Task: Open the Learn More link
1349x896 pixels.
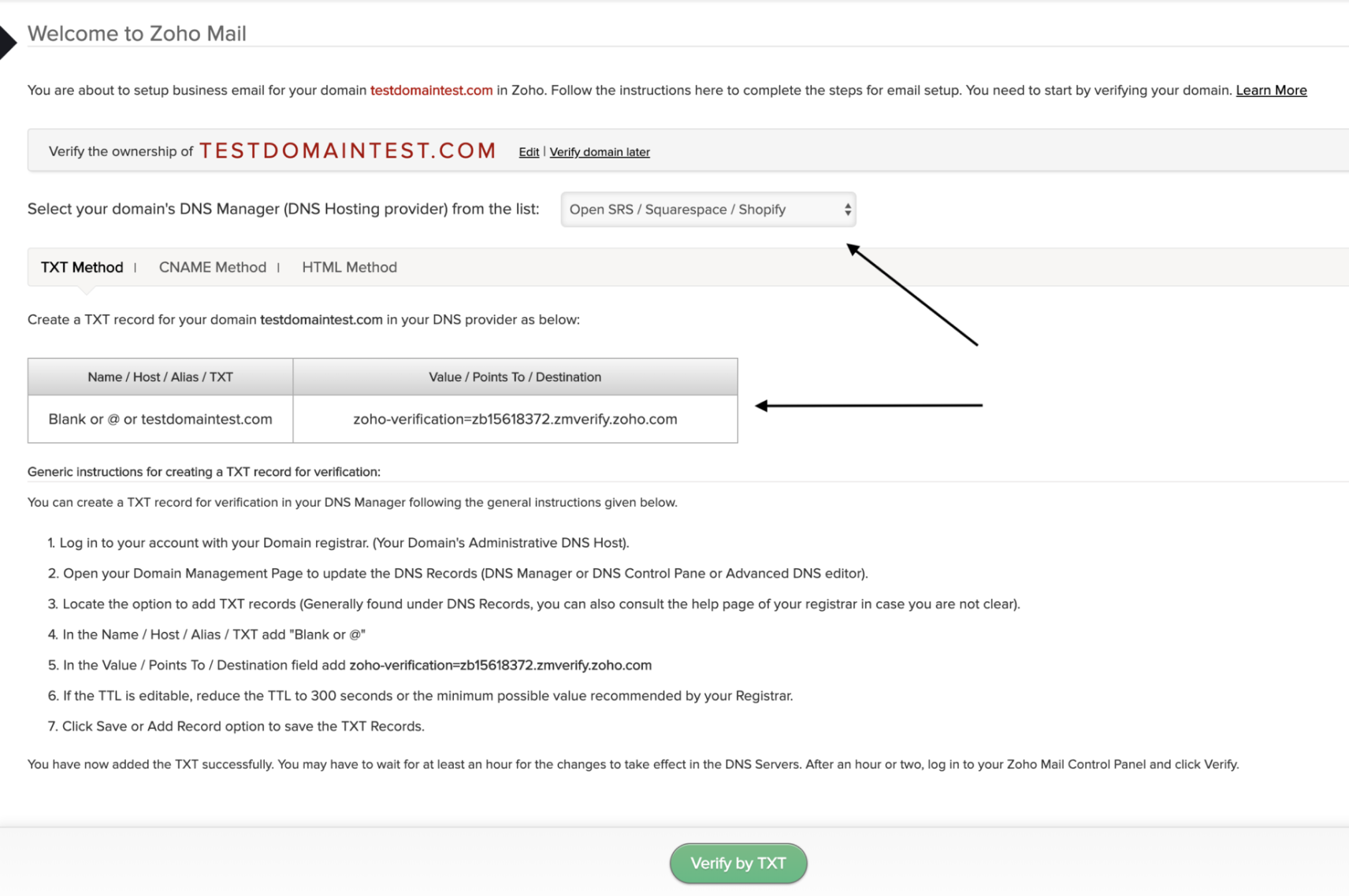Action: click(1270, 90)
